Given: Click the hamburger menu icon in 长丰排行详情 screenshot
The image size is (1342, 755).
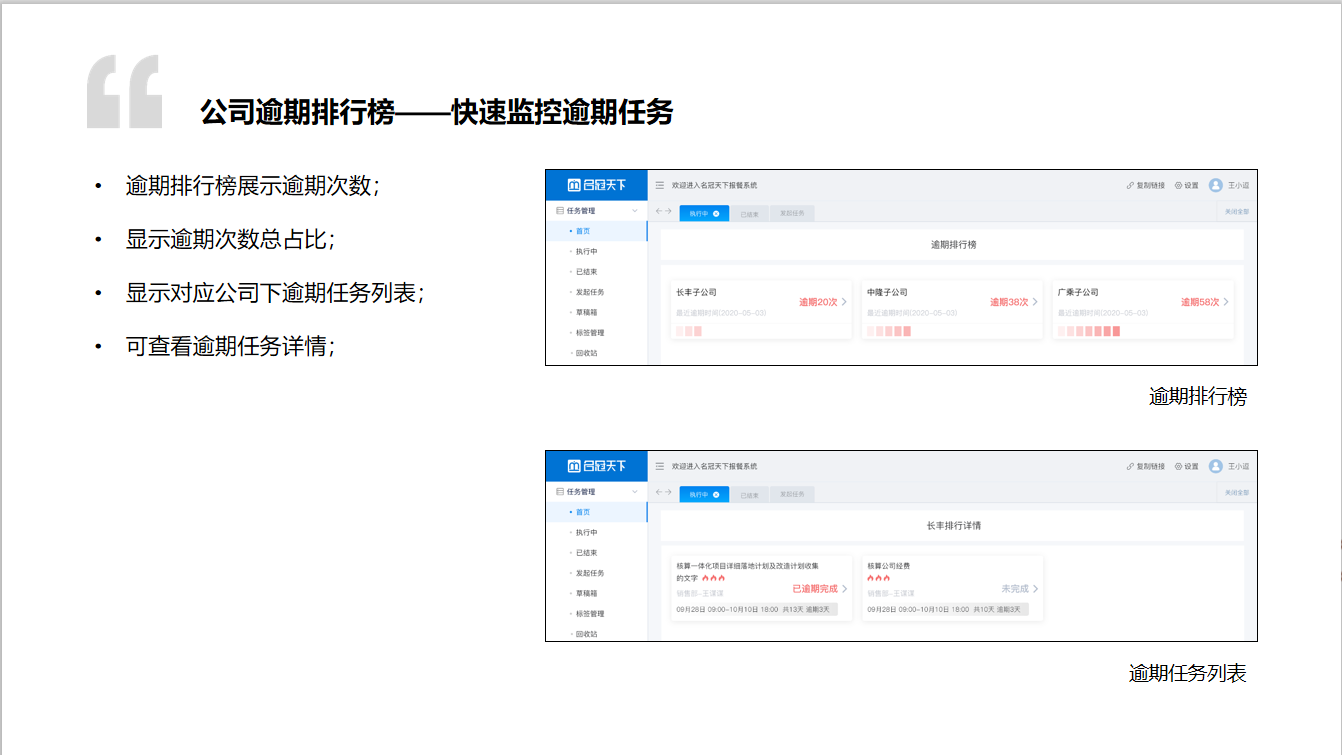Looking at the screenshot, I should click(x=660, y=466).
